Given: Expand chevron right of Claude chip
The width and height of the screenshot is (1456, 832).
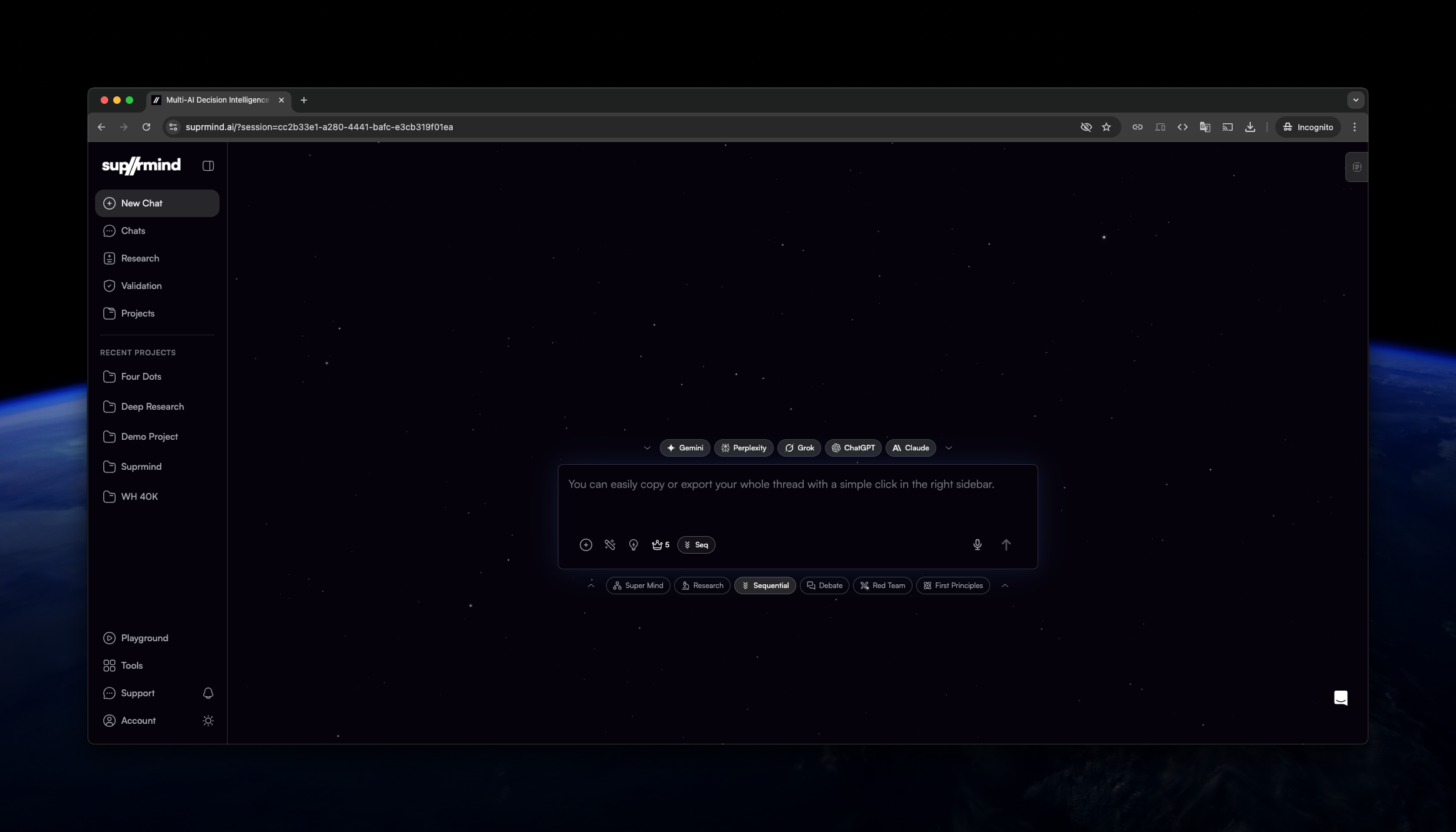Looking at the screenshot, I should point(949,448).
